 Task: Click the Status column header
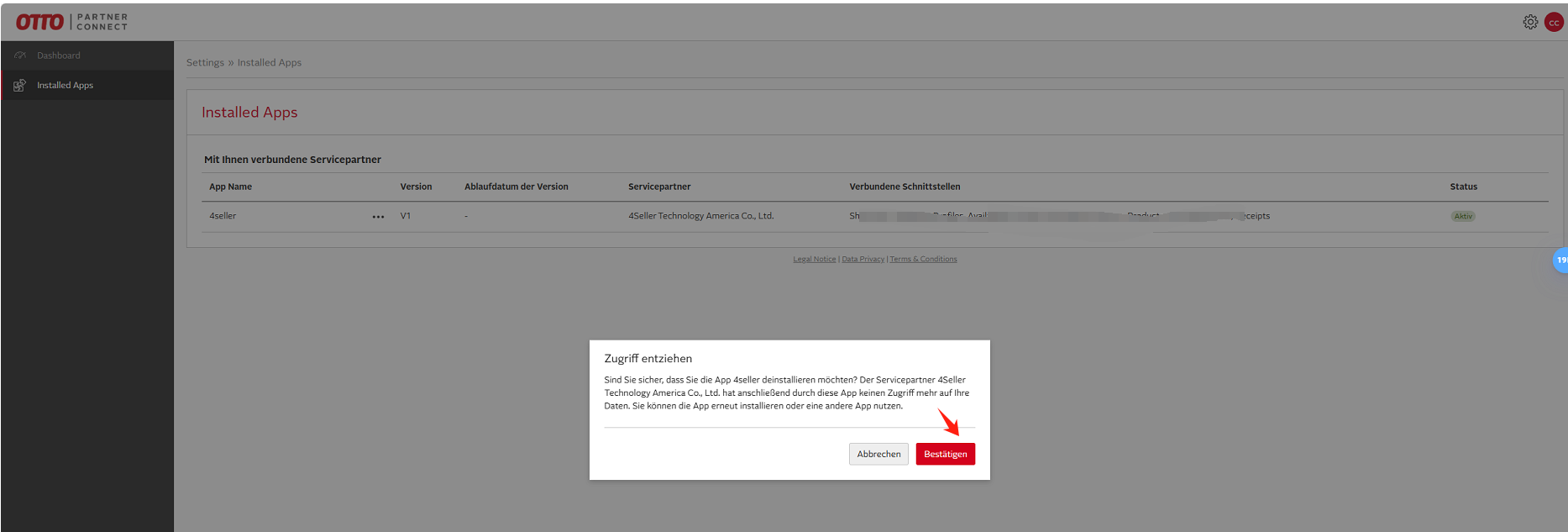1463,187
